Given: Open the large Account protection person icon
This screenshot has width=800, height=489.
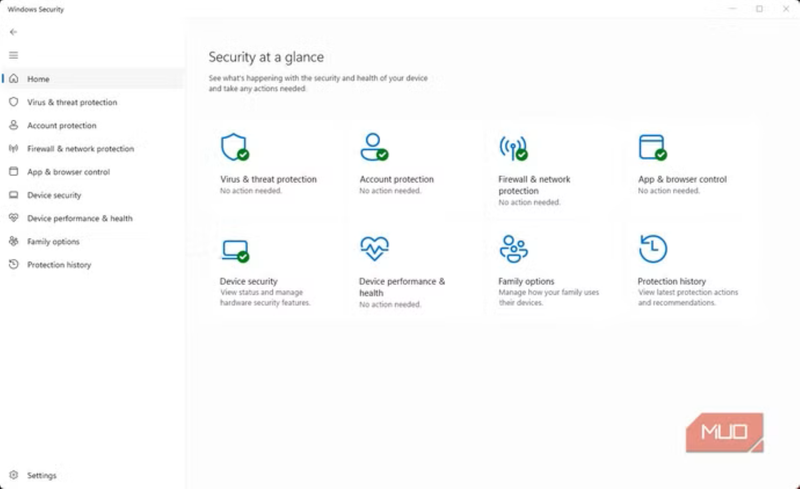Looking at the screenshot, I should point(374,147).
